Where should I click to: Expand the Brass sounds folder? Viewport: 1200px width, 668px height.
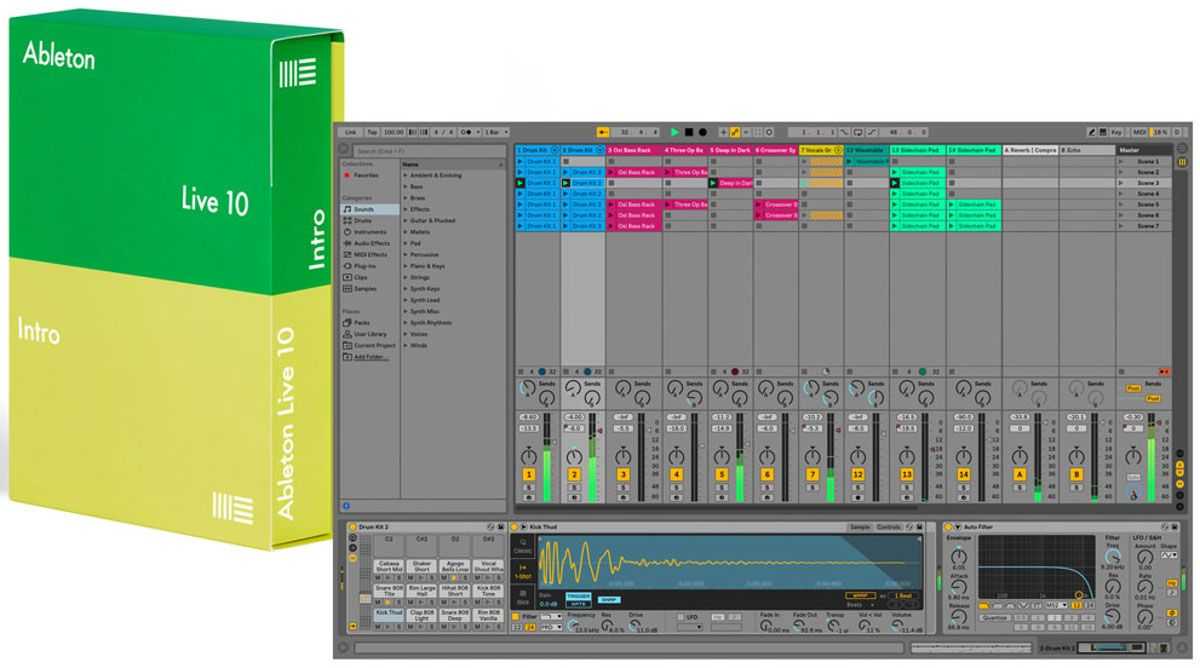pyautogui.click(x=405, y=198)
